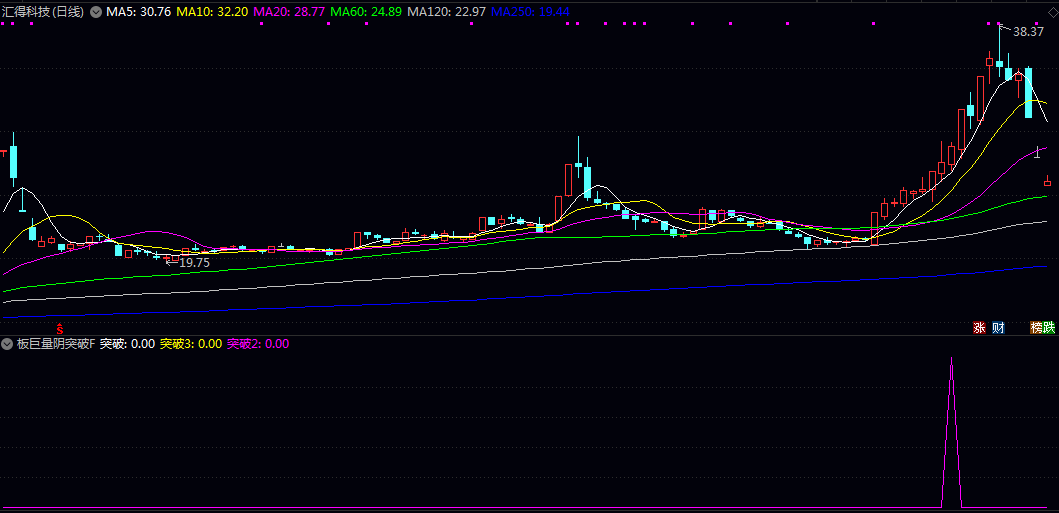1059x513 pixels.
Task: Click the MA20: 28.77 label
Action: 290,11
